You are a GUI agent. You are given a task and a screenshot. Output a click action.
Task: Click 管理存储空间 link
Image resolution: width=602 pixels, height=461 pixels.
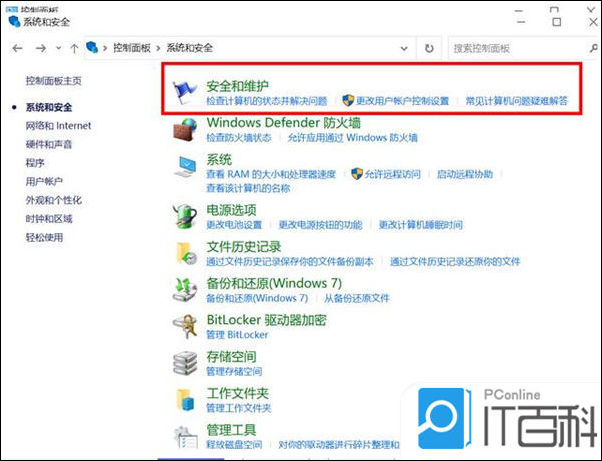[x=234, y=371]
